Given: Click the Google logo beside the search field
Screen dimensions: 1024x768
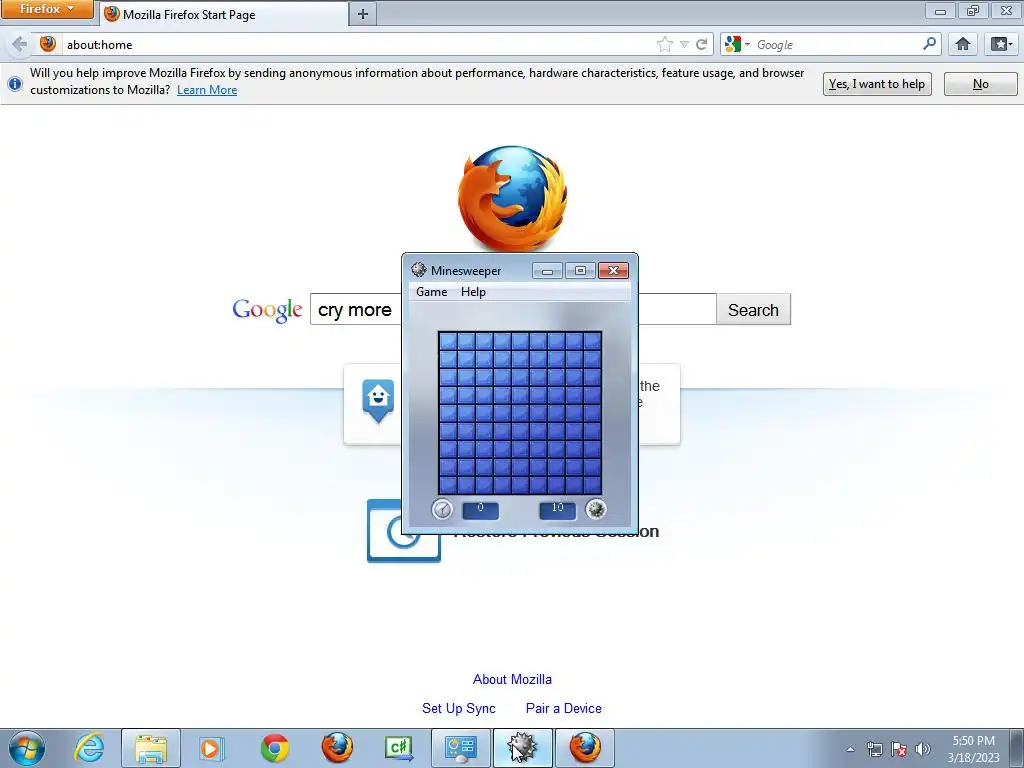Looking at the screenshot, I should [267, 310].
